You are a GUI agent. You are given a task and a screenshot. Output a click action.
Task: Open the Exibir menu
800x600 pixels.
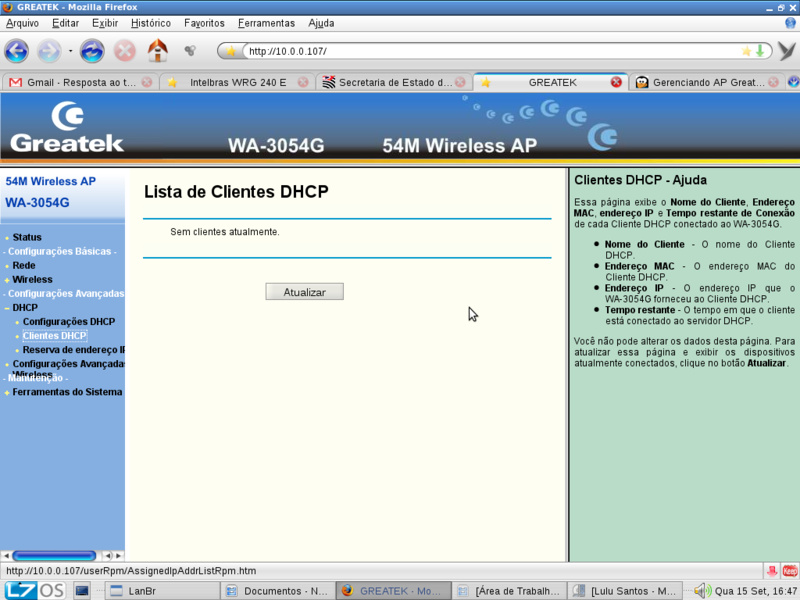(x=105, y=23)
